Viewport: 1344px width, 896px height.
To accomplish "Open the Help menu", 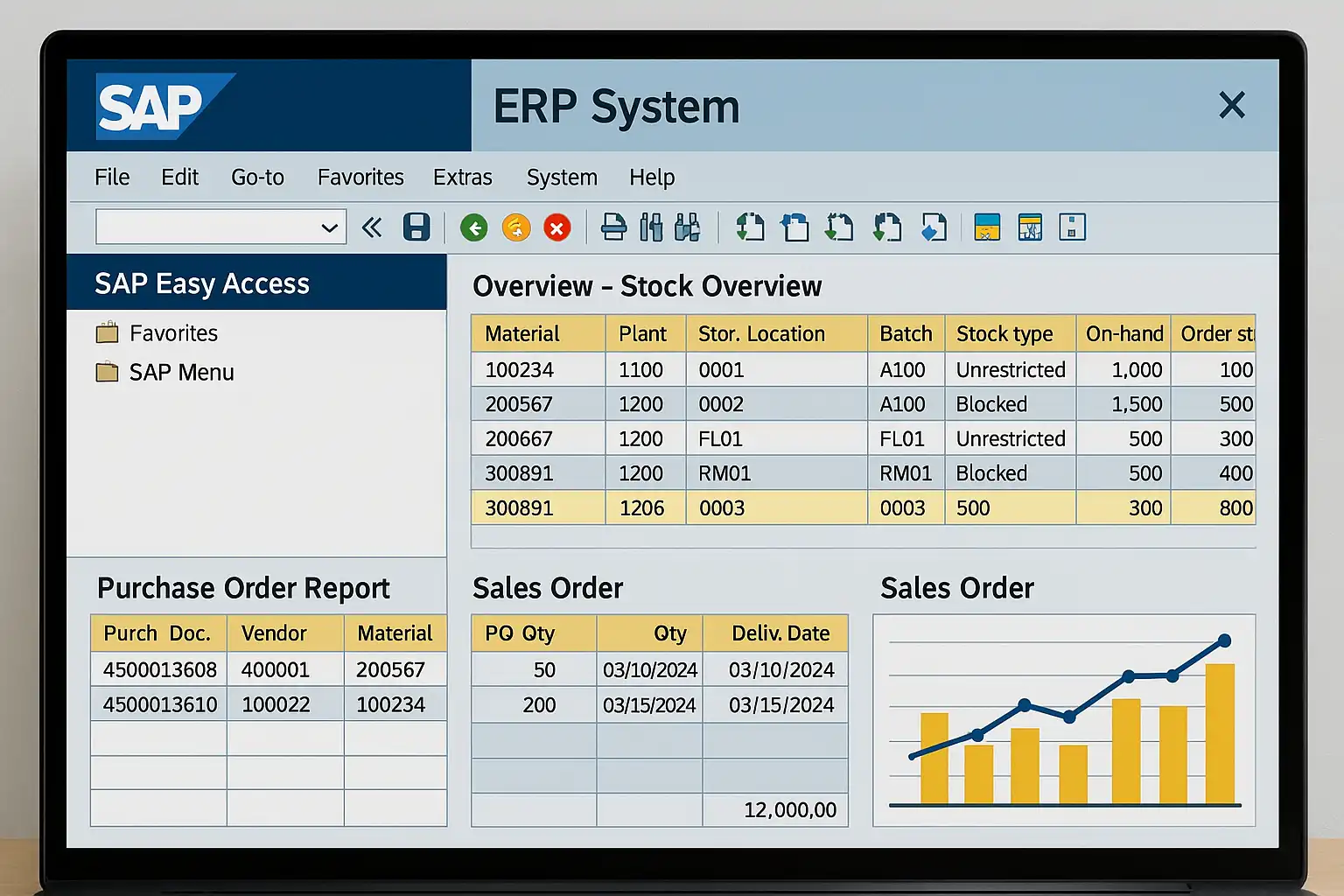I will tap(652, 177).
